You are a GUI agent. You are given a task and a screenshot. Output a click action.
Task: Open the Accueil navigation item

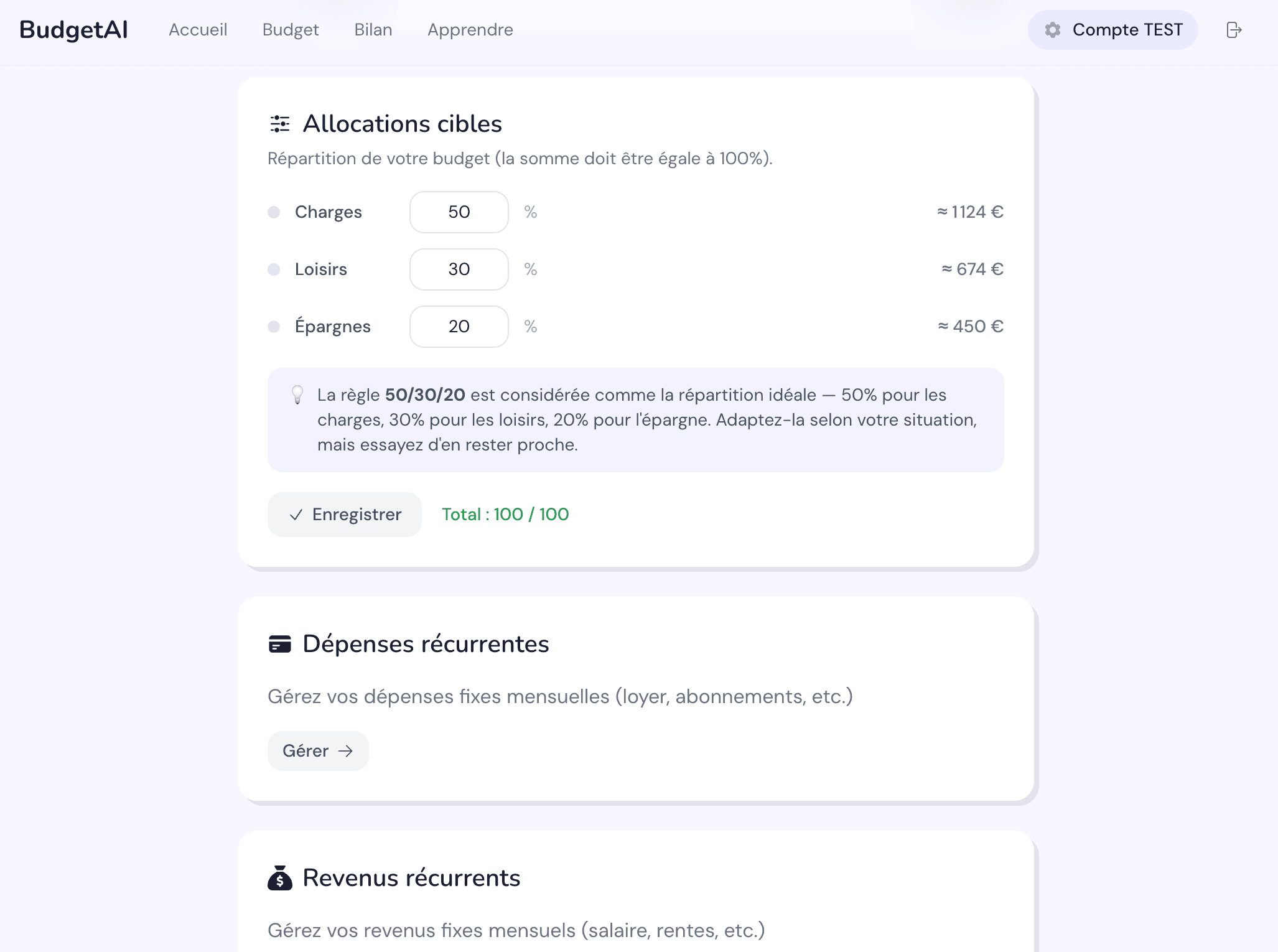point(198,30)
